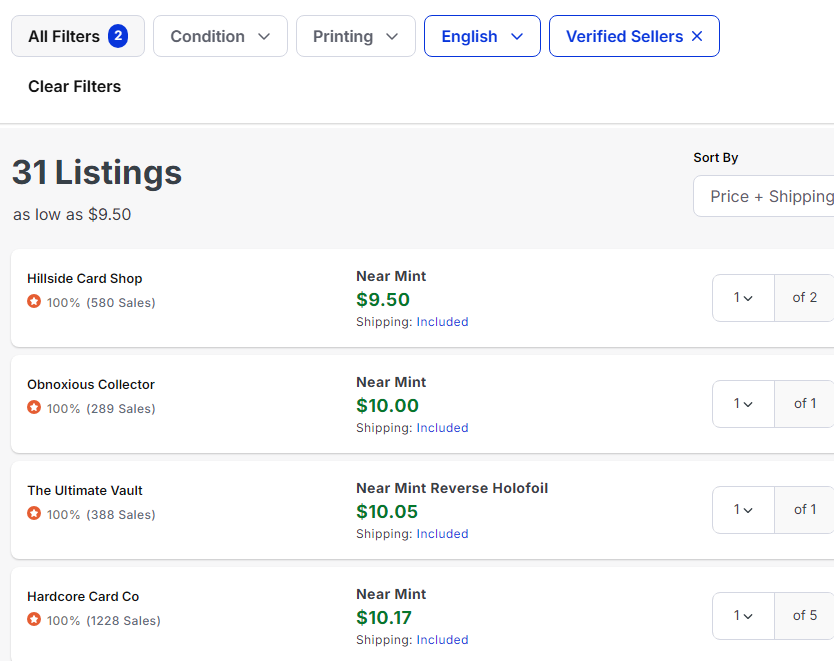Image resolution: width=834 pixels, height=661 pixels.
Task: Open quantity selector for Hardcore Card Co
Action: pyautogui.click(x=743, y=616)
